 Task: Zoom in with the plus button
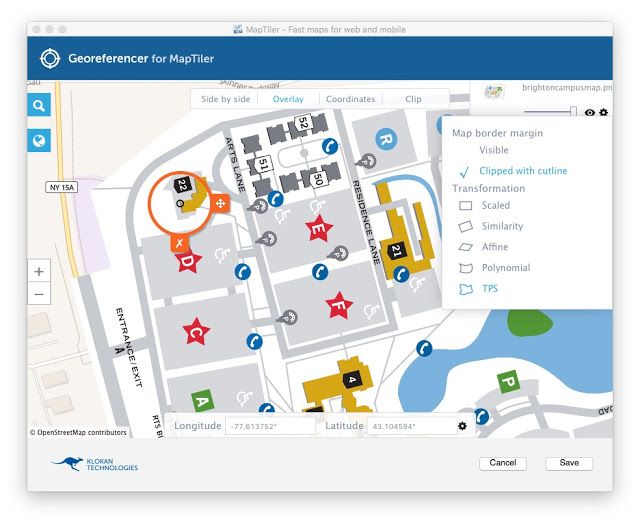click(39, 271)
